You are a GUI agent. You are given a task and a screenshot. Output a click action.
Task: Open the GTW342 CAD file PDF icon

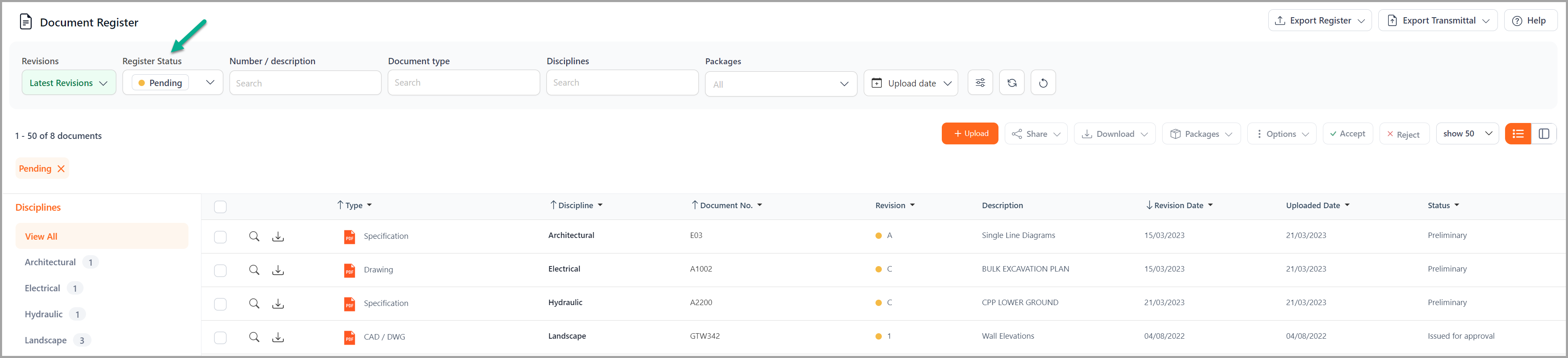tap(349, 337)
